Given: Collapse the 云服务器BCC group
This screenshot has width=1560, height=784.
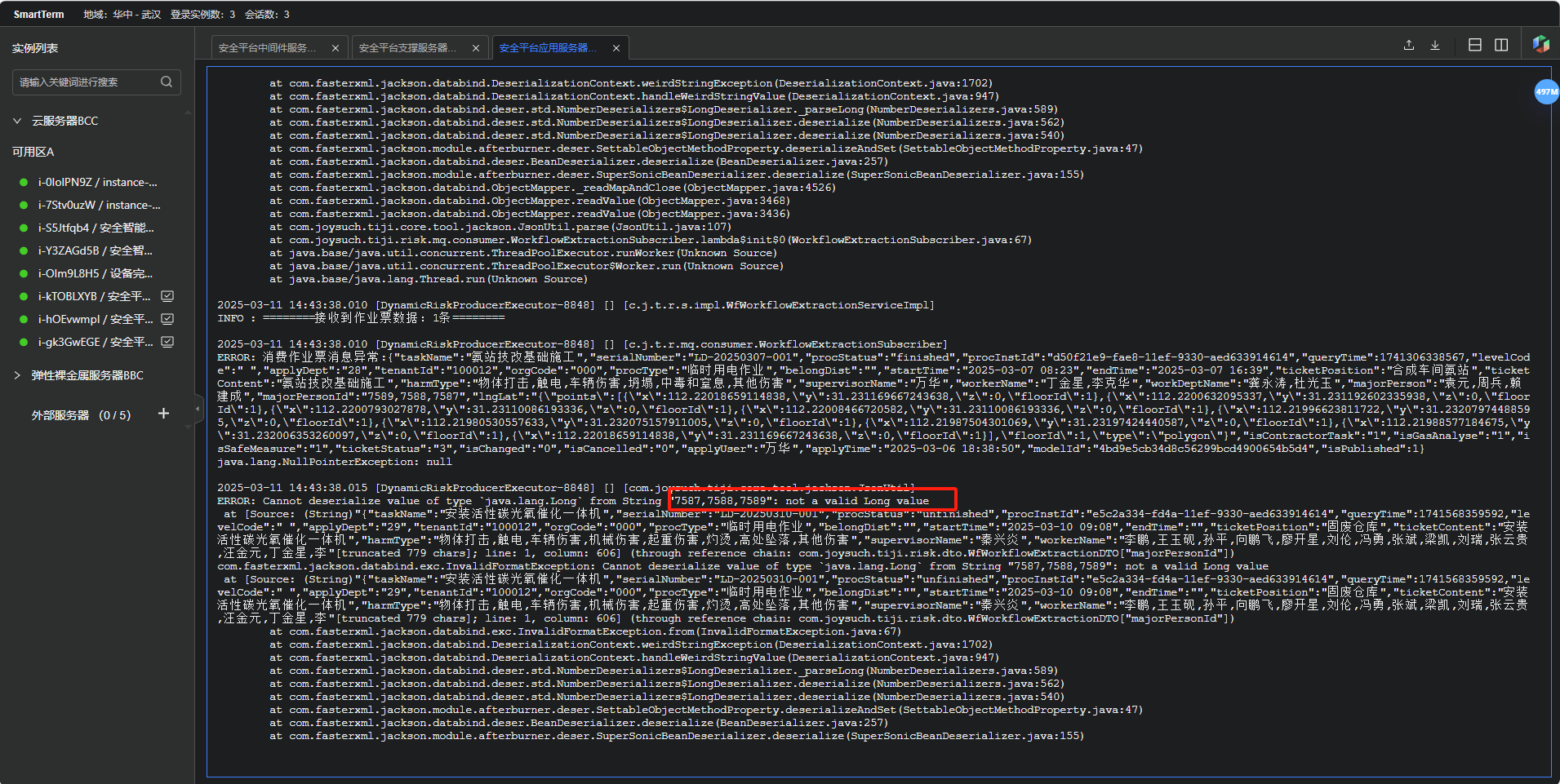Looking at the screenshot, I should [x=17, y=121].
